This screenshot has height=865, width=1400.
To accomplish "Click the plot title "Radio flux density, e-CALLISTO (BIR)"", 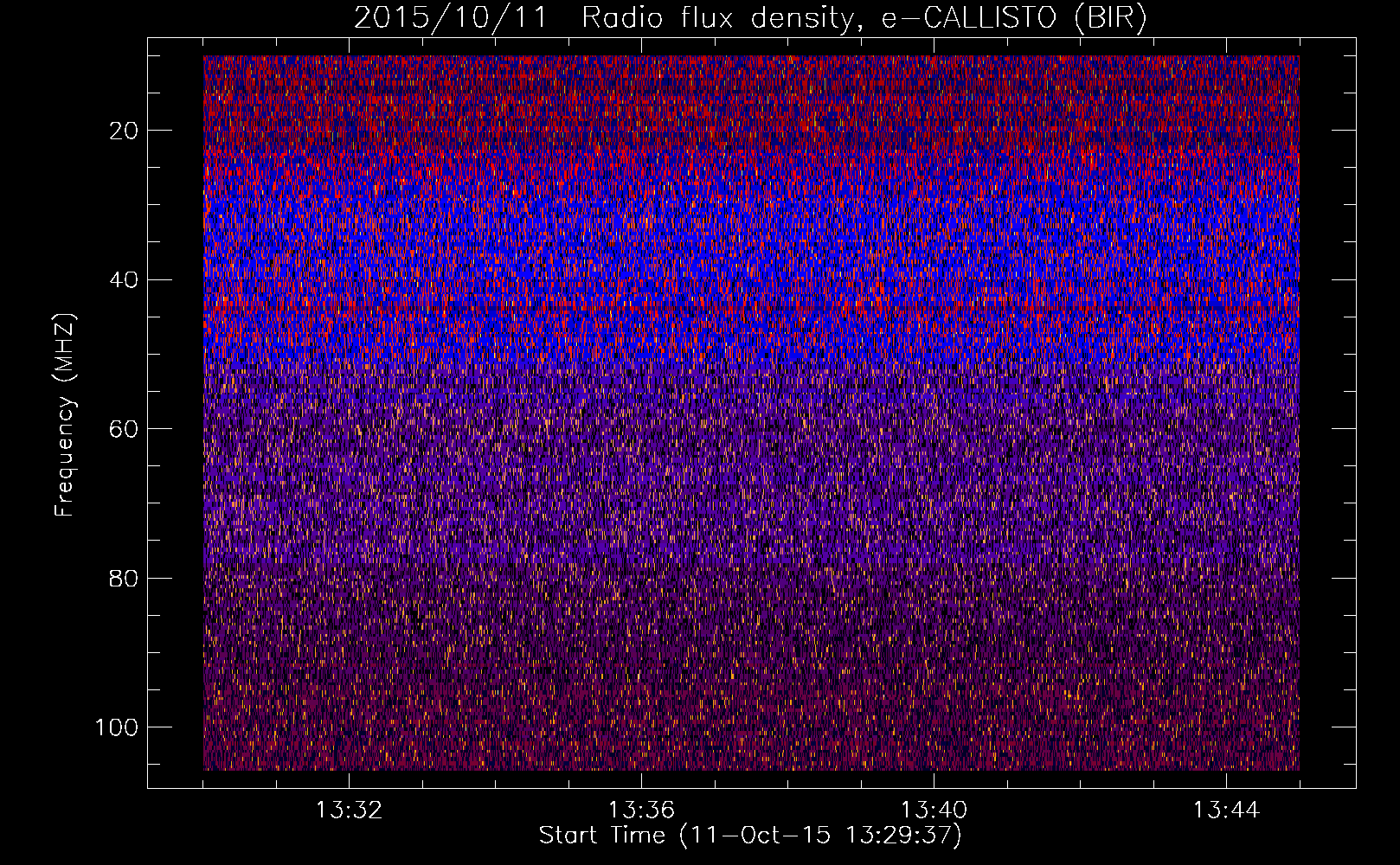I will [x=864, y=18].
